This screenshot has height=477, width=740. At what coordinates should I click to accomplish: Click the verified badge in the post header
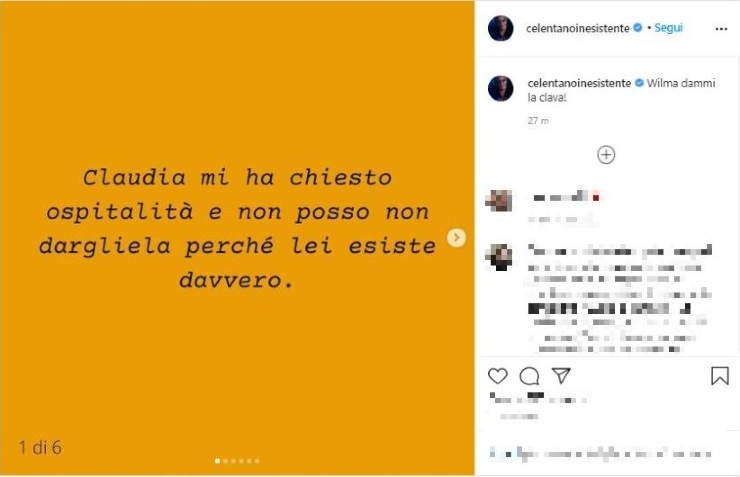[x=638, y=28]
